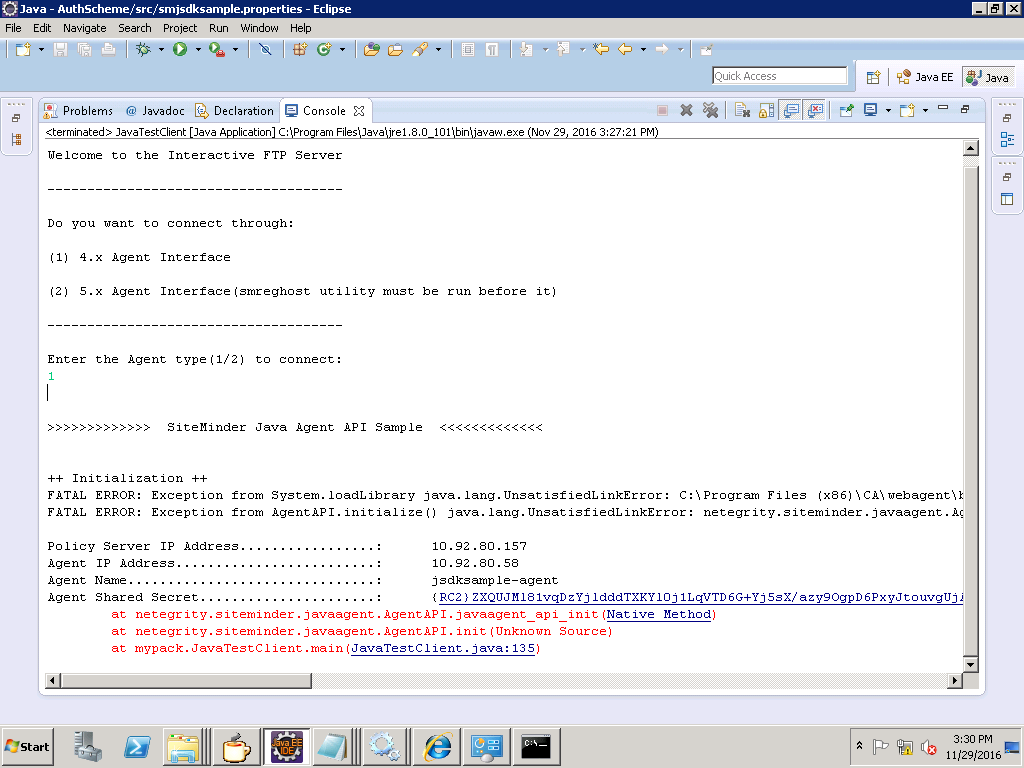Click the Display Selected Console icon
Screen dimensions: 1024x768
pyautogui.click(x=871, y=110)
